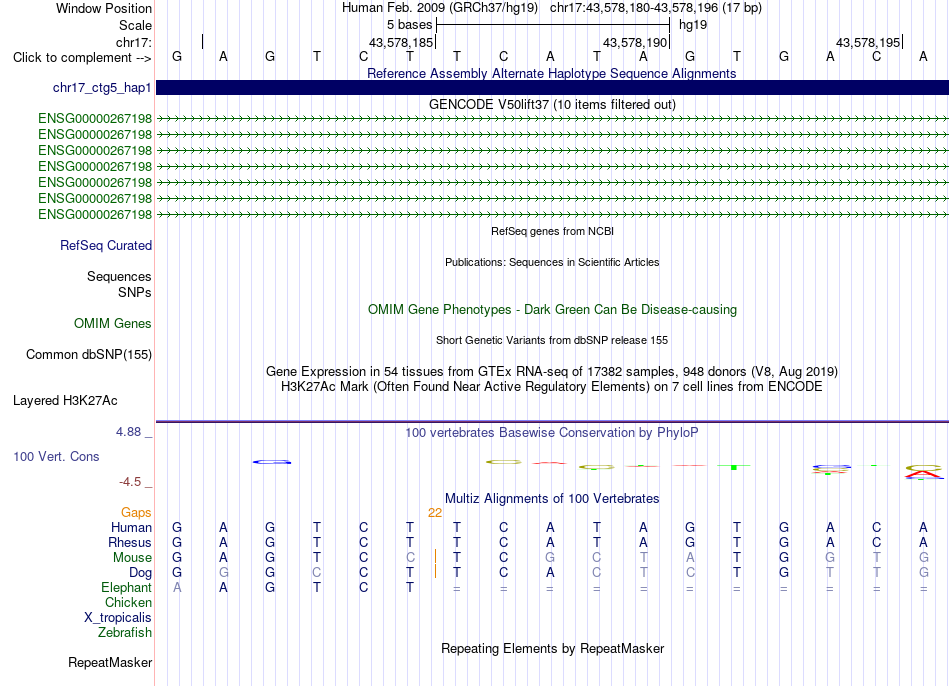Image resolution: width=950 pixels, height=686 pixels.
Task: Click the SNPs side label
Action: (135, 292)
